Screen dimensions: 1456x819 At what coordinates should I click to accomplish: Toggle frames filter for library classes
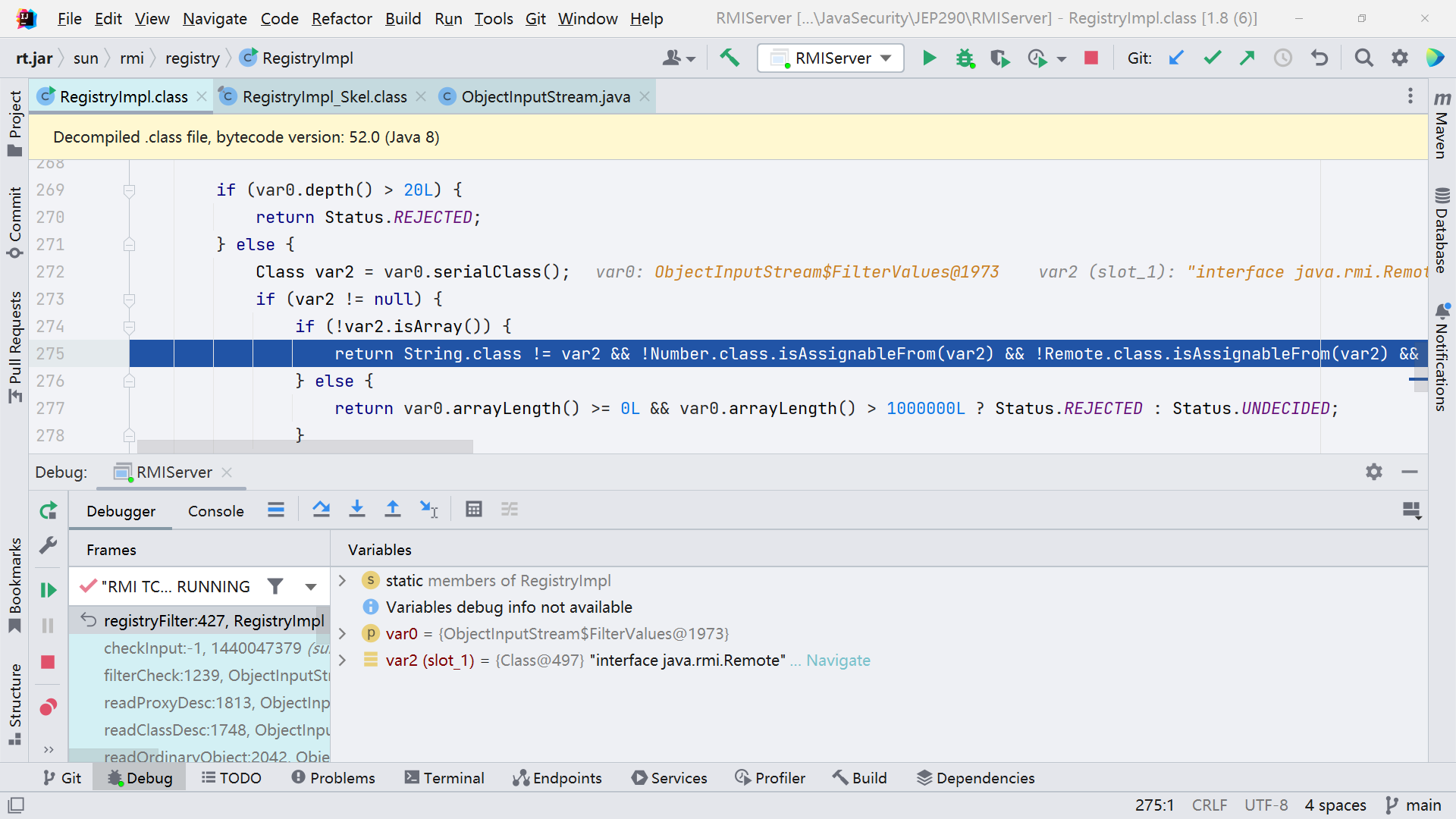[x=275, y=586]
